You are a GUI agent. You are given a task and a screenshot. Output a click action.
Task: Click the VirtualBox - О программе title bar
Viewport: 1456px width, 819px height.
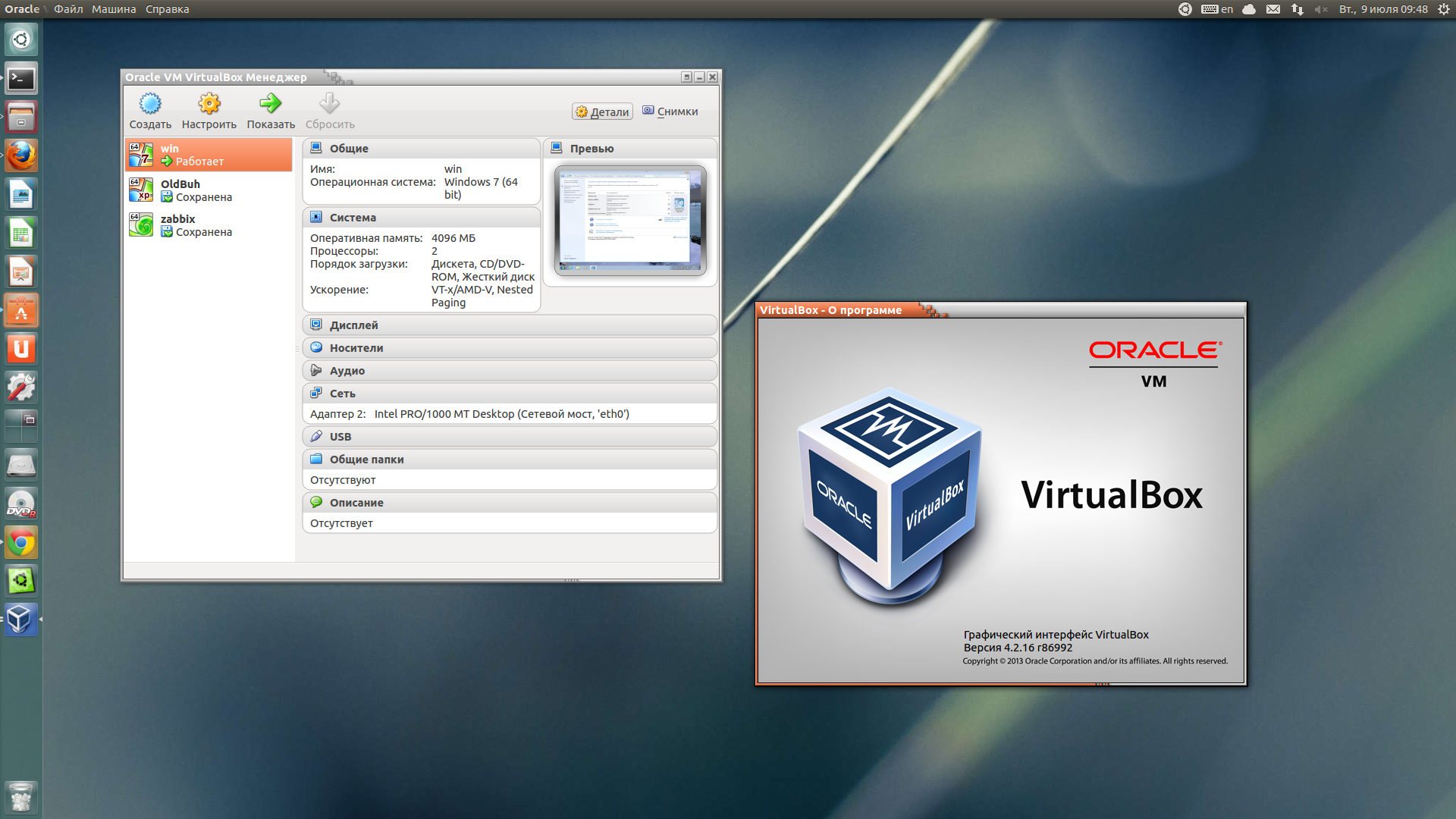[x=1001, y=310]
